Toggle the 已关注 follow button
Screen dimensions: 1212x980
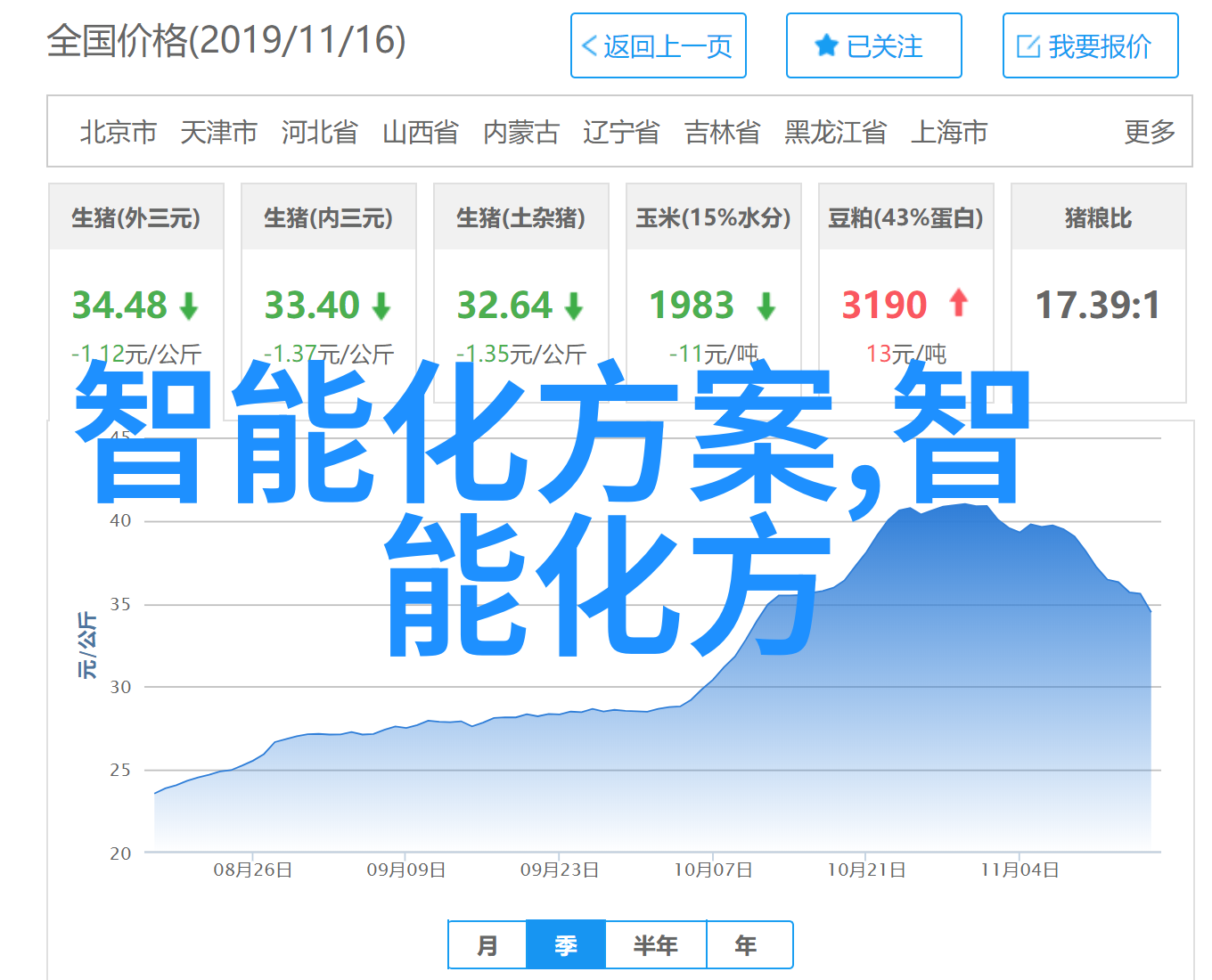[x=874, y=45]
